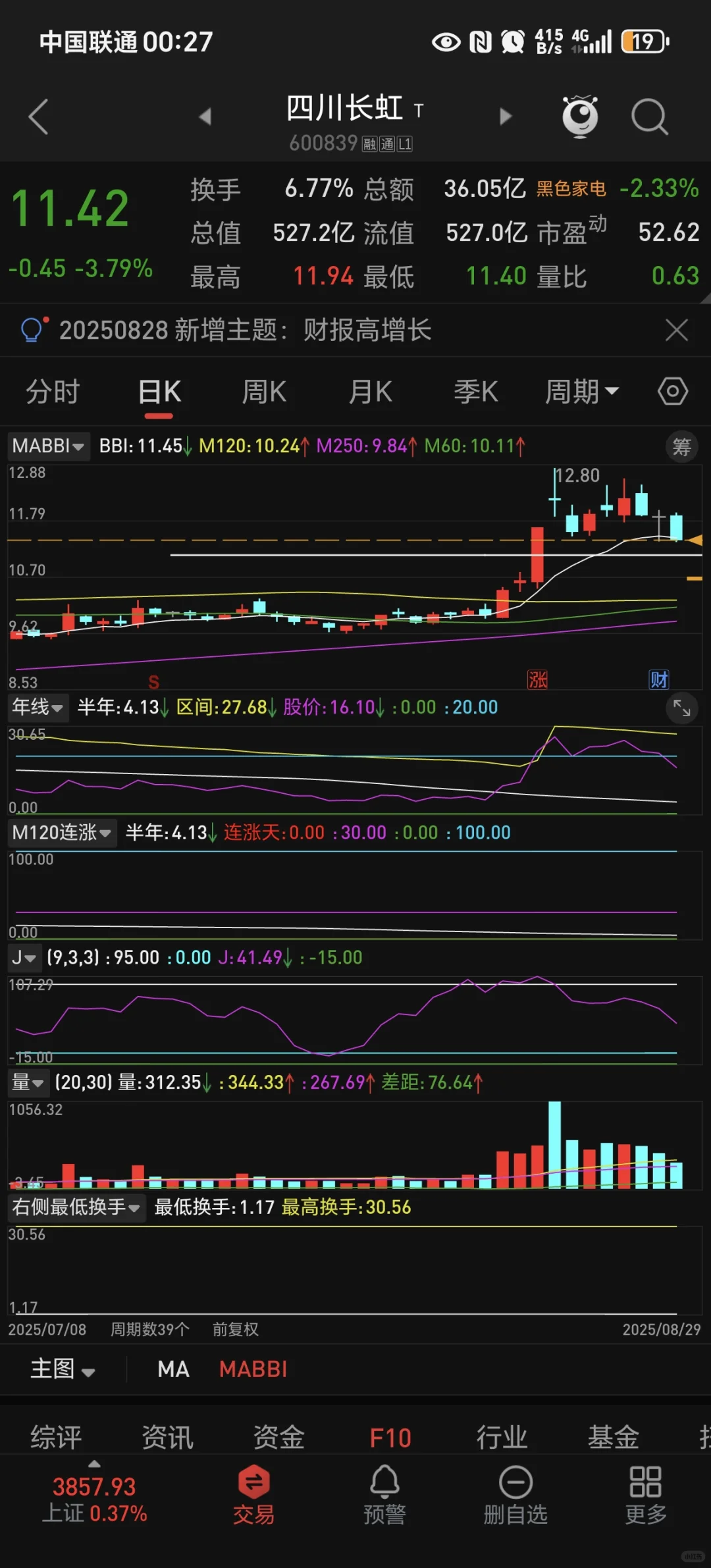Go back with the left chevron arrow
Screen dimensions: 711x1568
click(x=38, y=117)
